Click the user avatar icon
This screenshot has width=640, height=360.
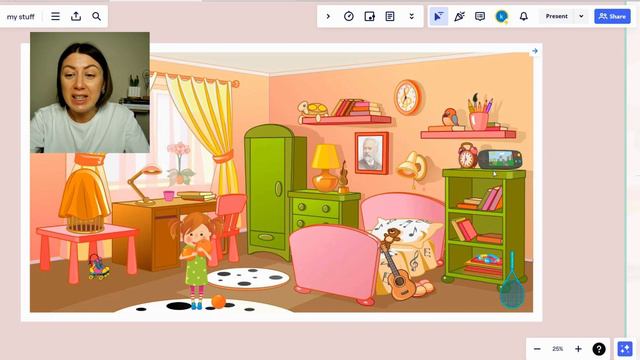502,16
